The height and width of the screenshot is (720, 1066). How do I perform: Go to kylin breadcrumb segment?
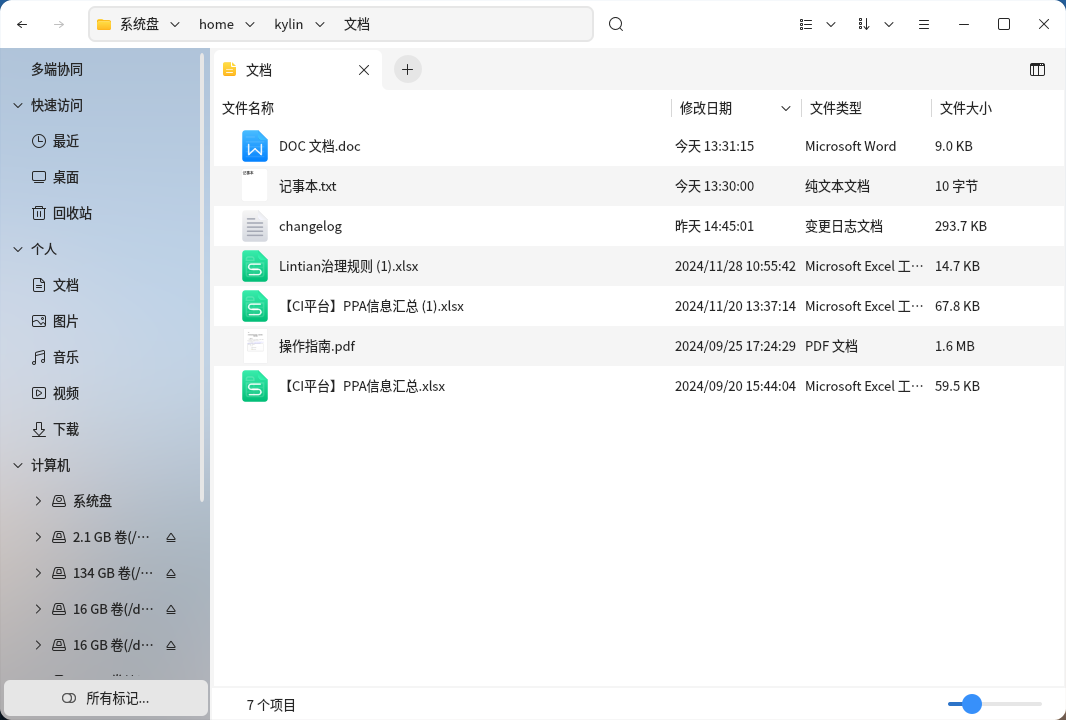click(x=288, y=24)
